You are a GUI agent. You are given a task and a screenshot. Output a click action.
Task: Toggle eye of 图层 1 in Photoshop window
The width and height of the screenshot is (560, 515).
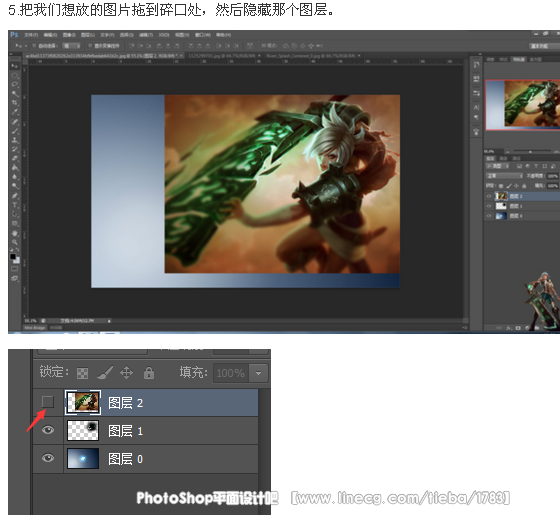click(x=489, y=206)
